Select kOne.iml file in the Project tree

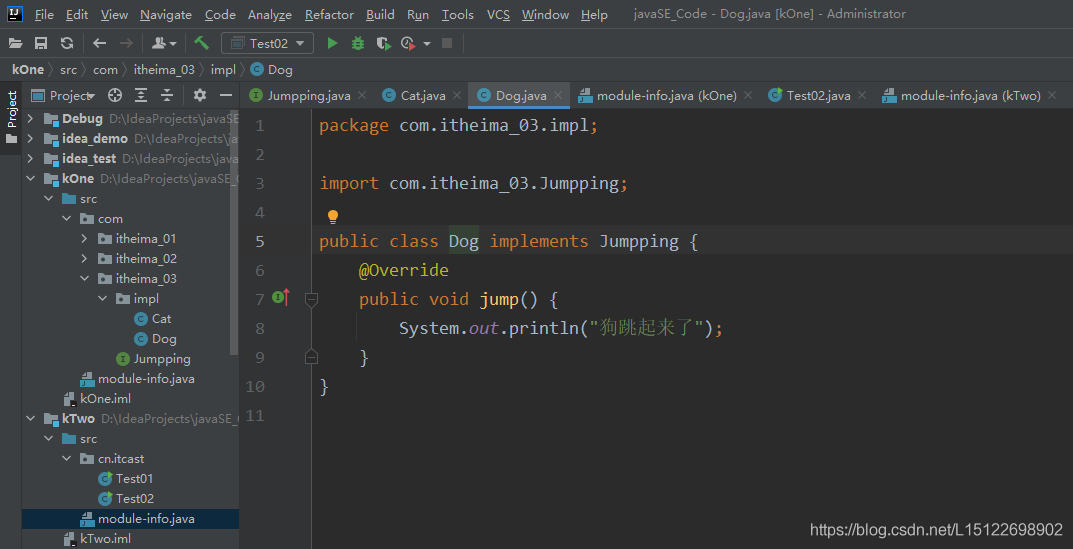pyautogui.click(x=105, y=399)
